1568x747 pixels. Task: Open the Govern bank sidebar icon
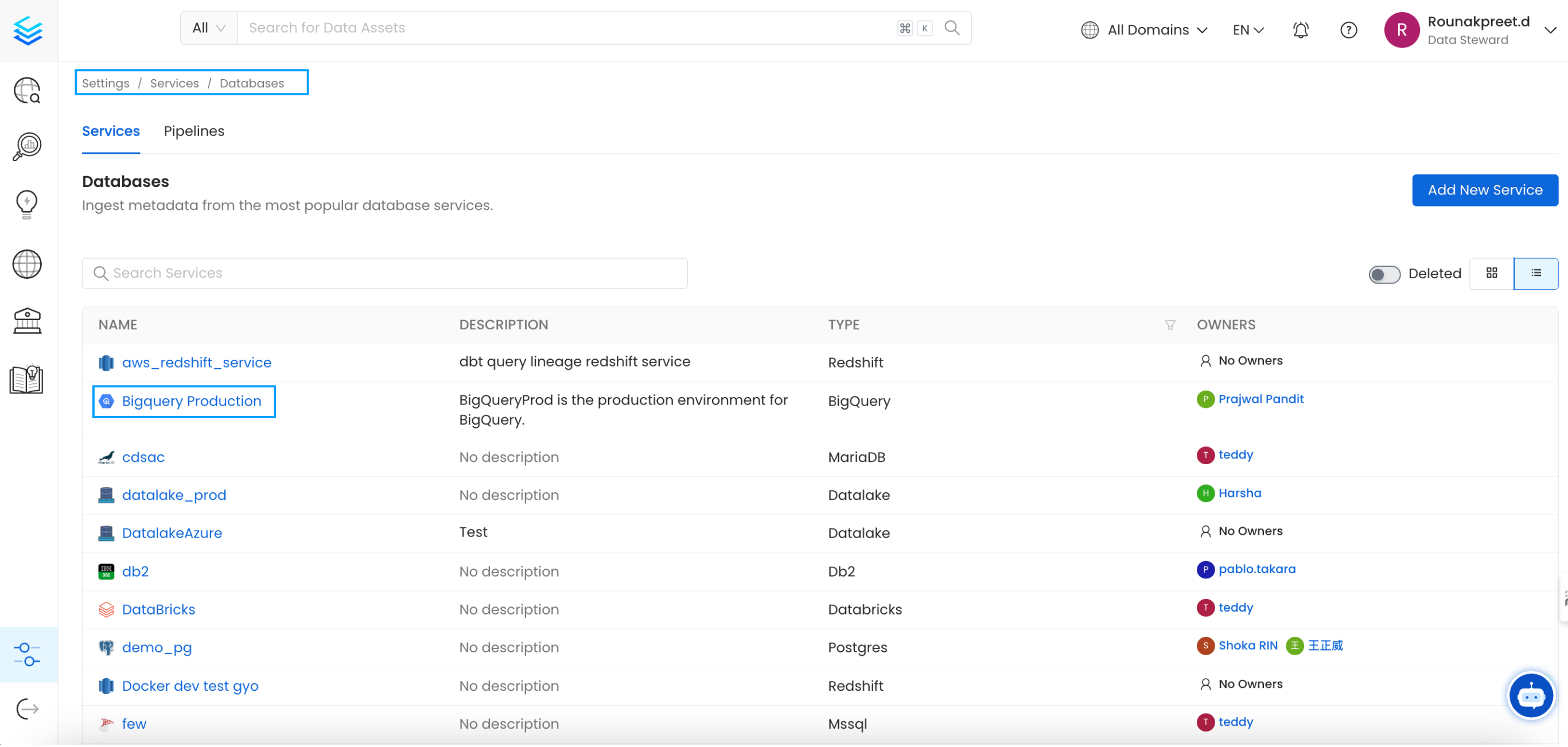[28, 321]
